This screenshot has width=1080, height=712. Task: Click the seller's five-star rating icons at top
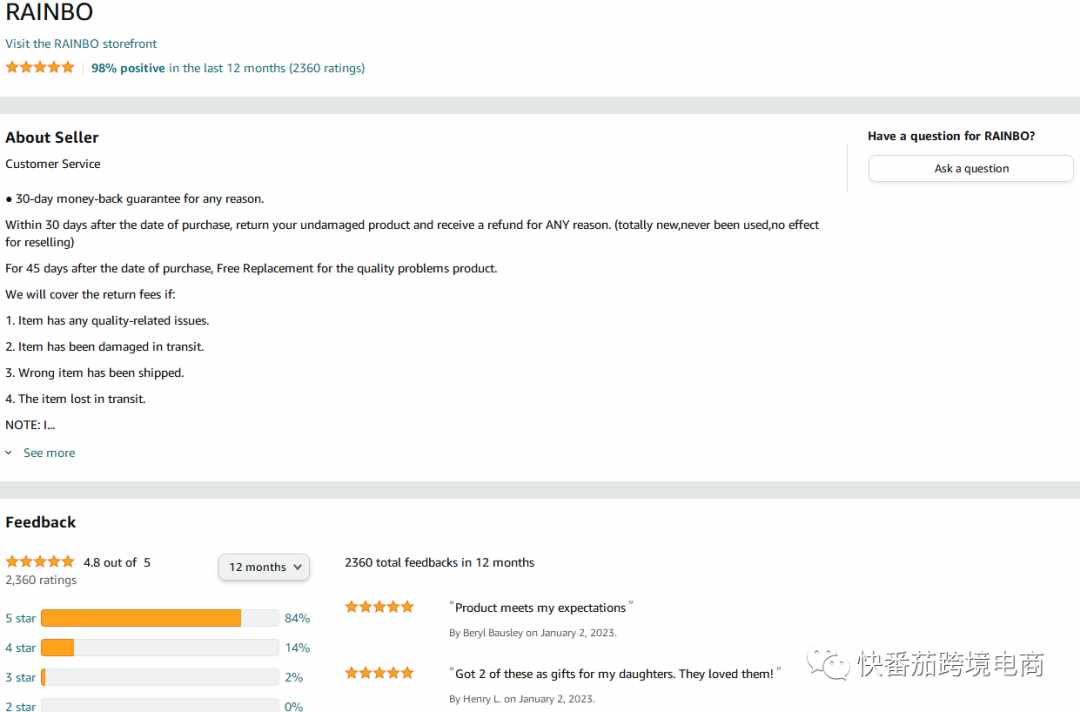click(40, 67)
